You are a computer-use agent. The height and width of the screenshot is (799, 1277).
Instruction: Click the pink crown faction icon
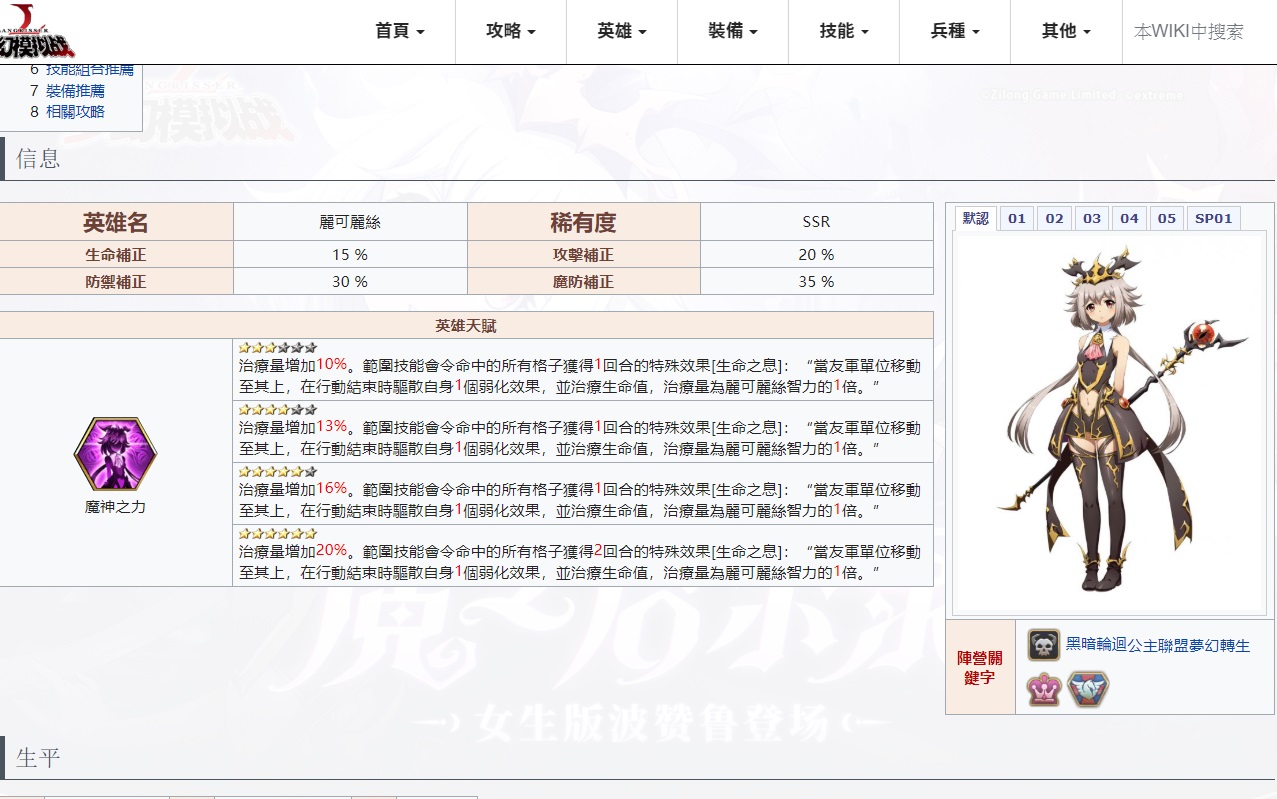[1045, 689]
